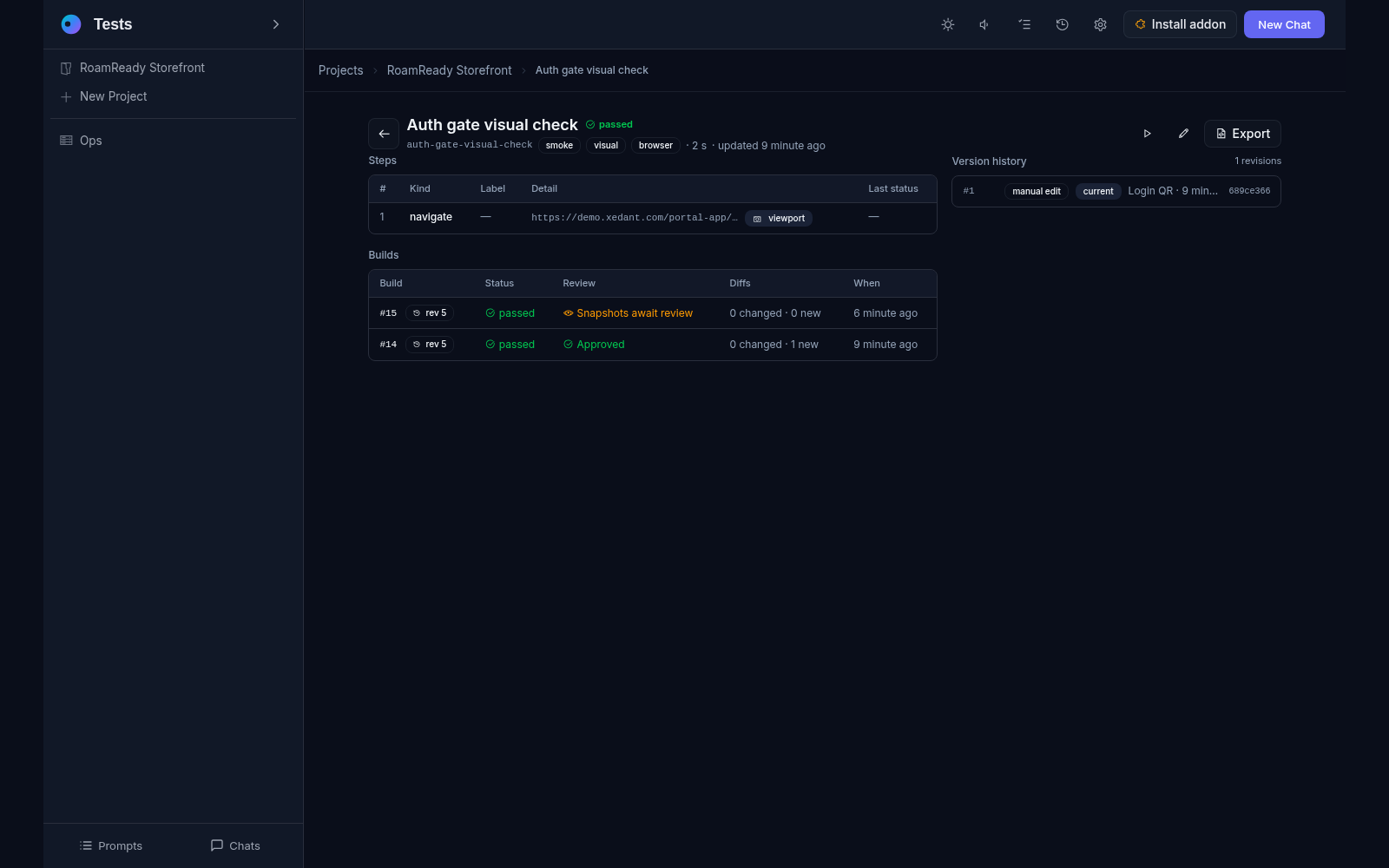
Task: Open settings gear icon
Action: pos(1100,24)
